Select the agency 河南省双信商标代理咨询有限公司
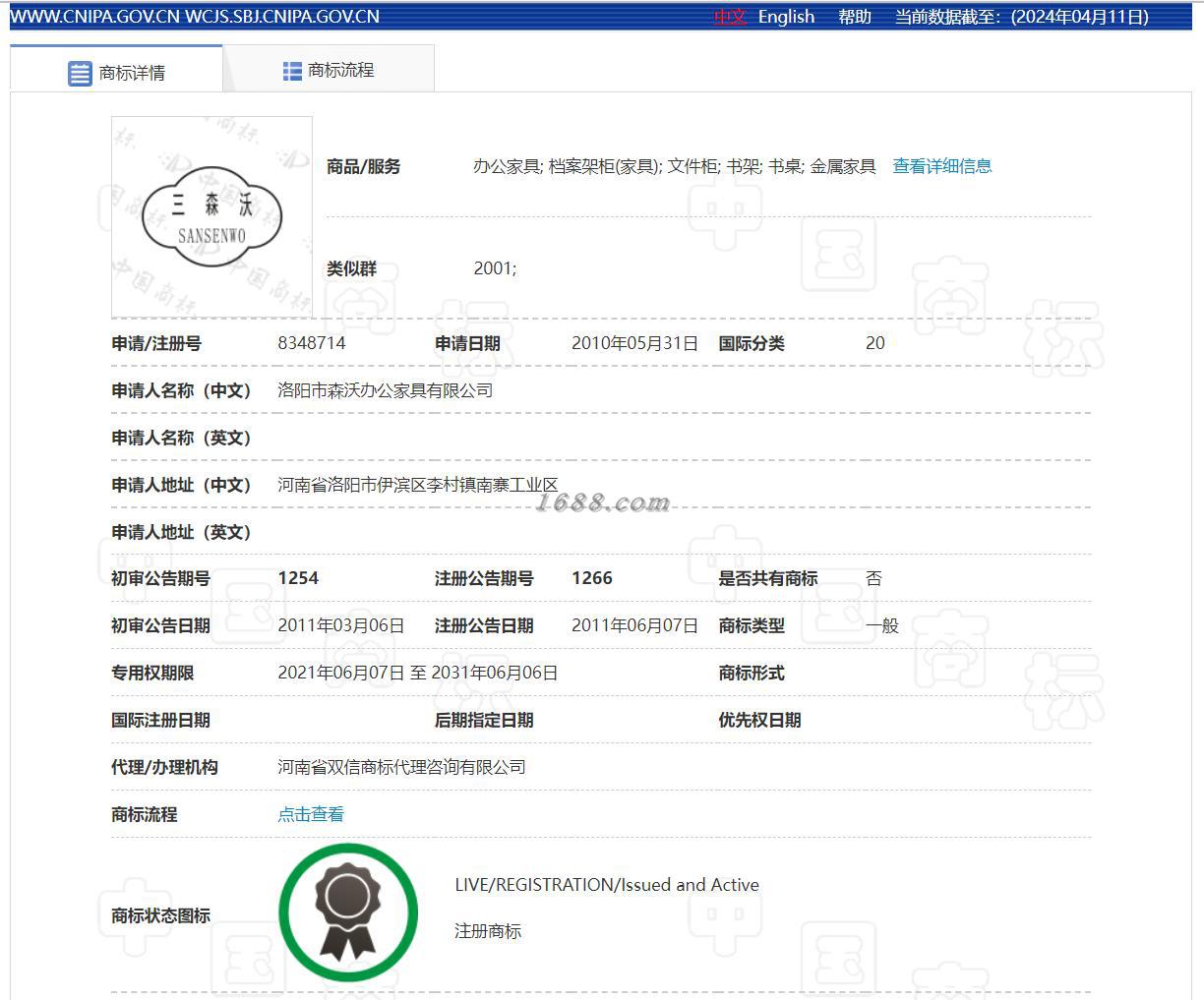1204x1000 pixels. tap(401, 767)
